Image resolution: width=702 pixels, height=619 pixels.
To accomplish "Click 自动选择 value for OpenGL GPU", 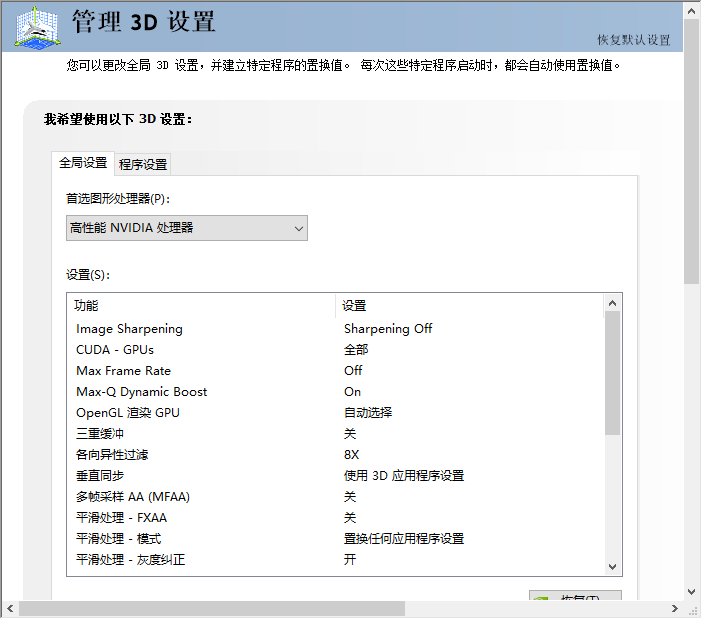I will 368,413.
